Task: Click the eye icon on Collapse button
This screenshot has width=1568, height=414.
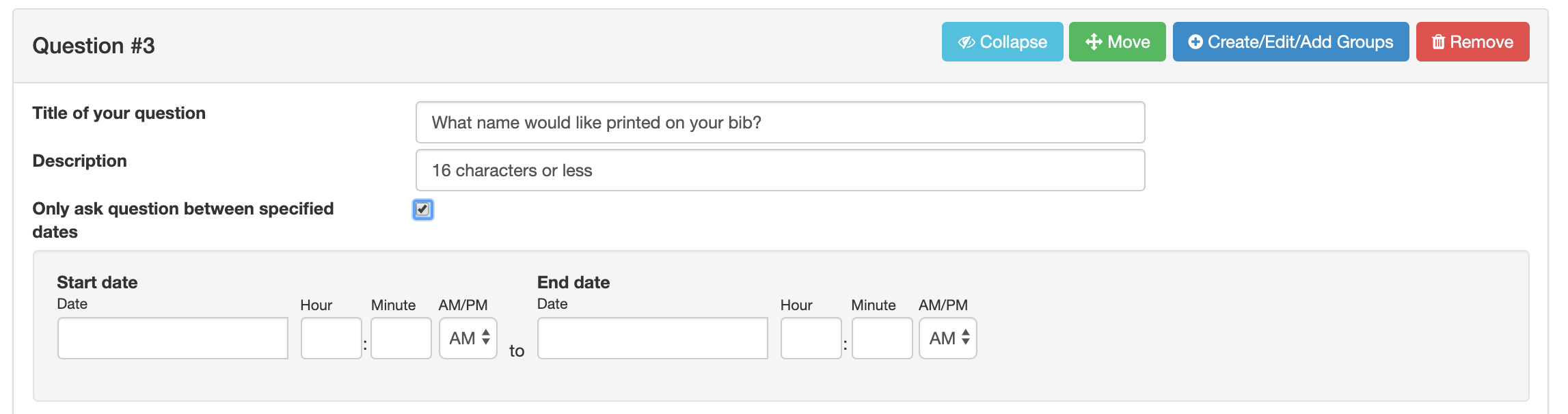Action: click(x=967, y=42)
